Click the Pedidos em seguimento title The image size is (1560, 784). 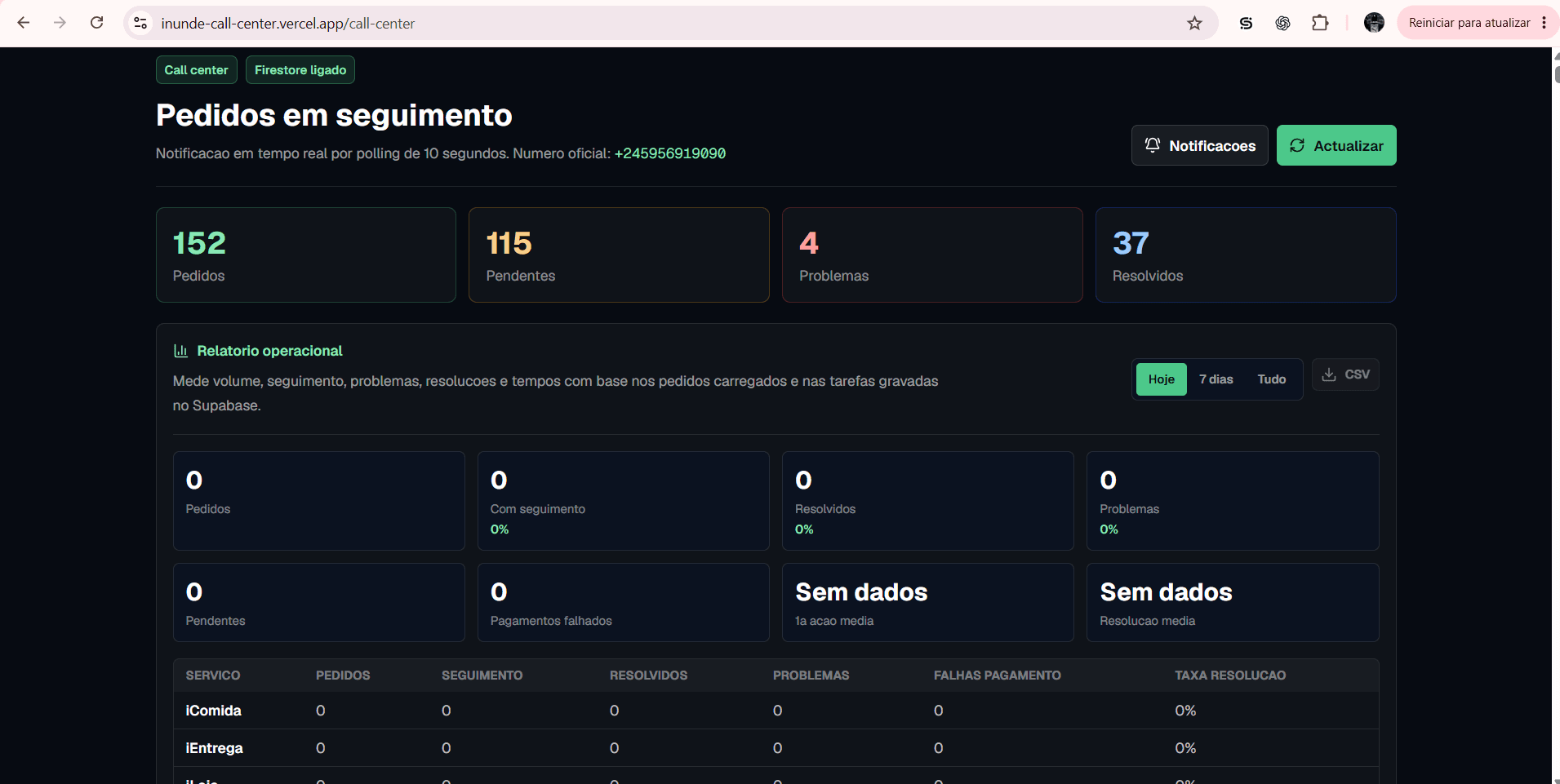point(334,115)
